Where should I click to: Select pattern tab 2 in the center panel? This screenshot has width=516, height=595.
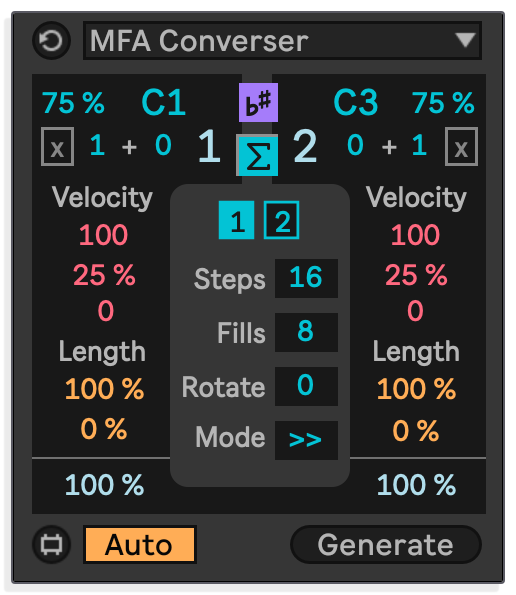(282, 220)
